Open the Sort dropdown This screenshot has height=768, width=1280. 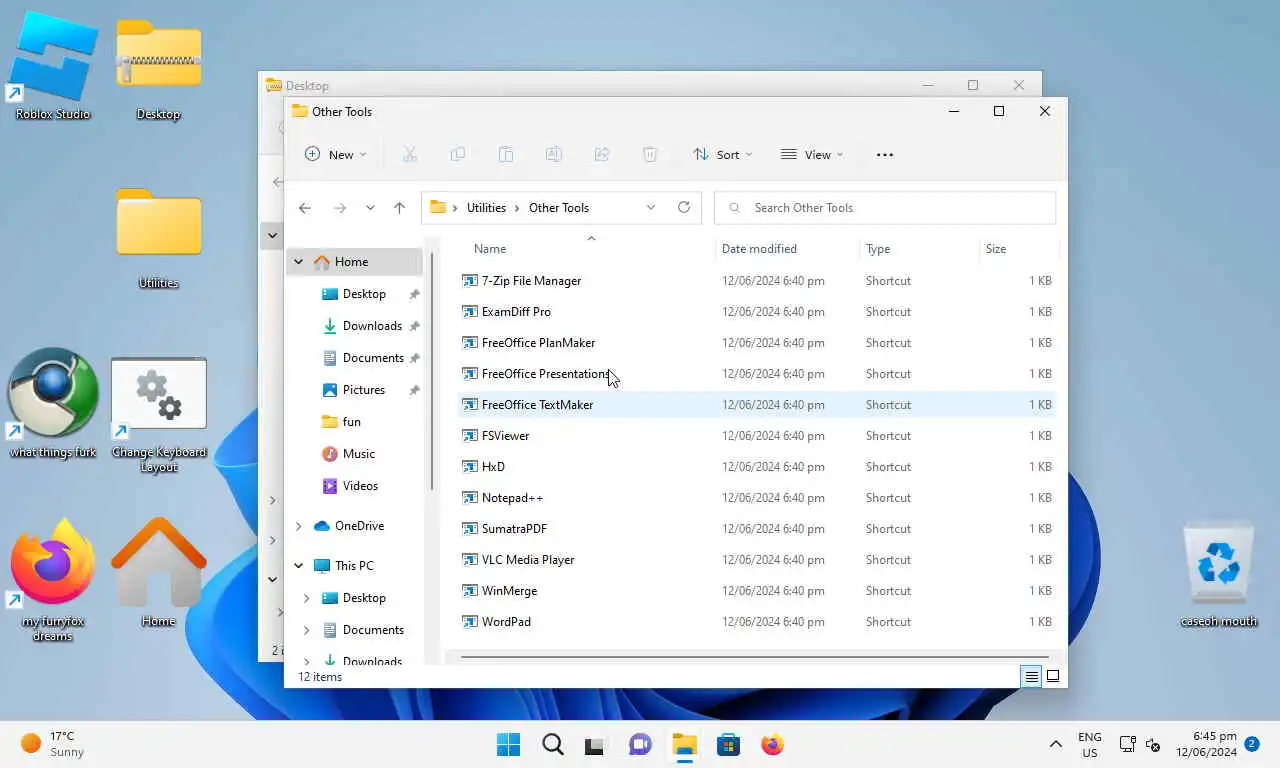[x=722, y=154]
